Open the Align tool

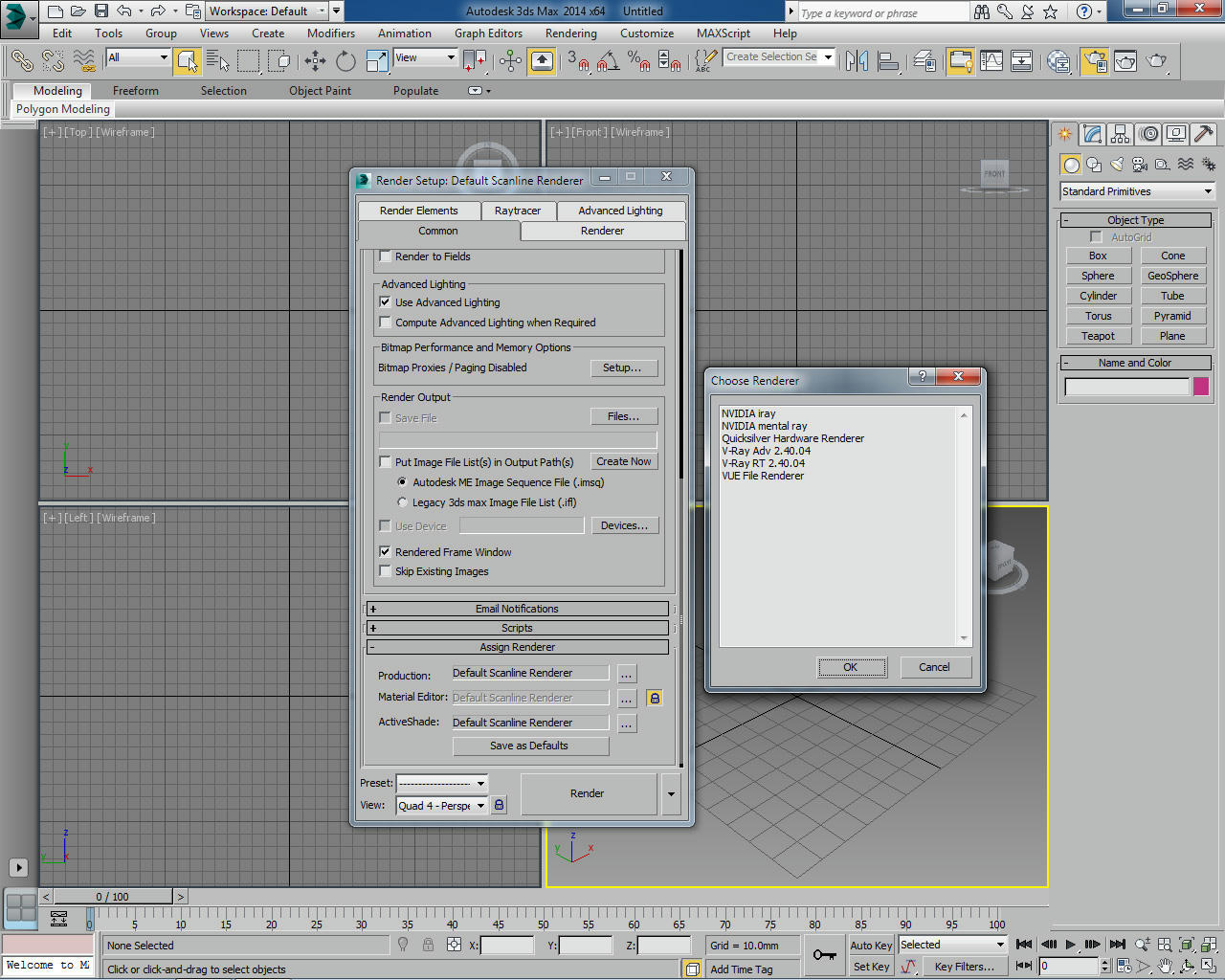coord(889,61)
